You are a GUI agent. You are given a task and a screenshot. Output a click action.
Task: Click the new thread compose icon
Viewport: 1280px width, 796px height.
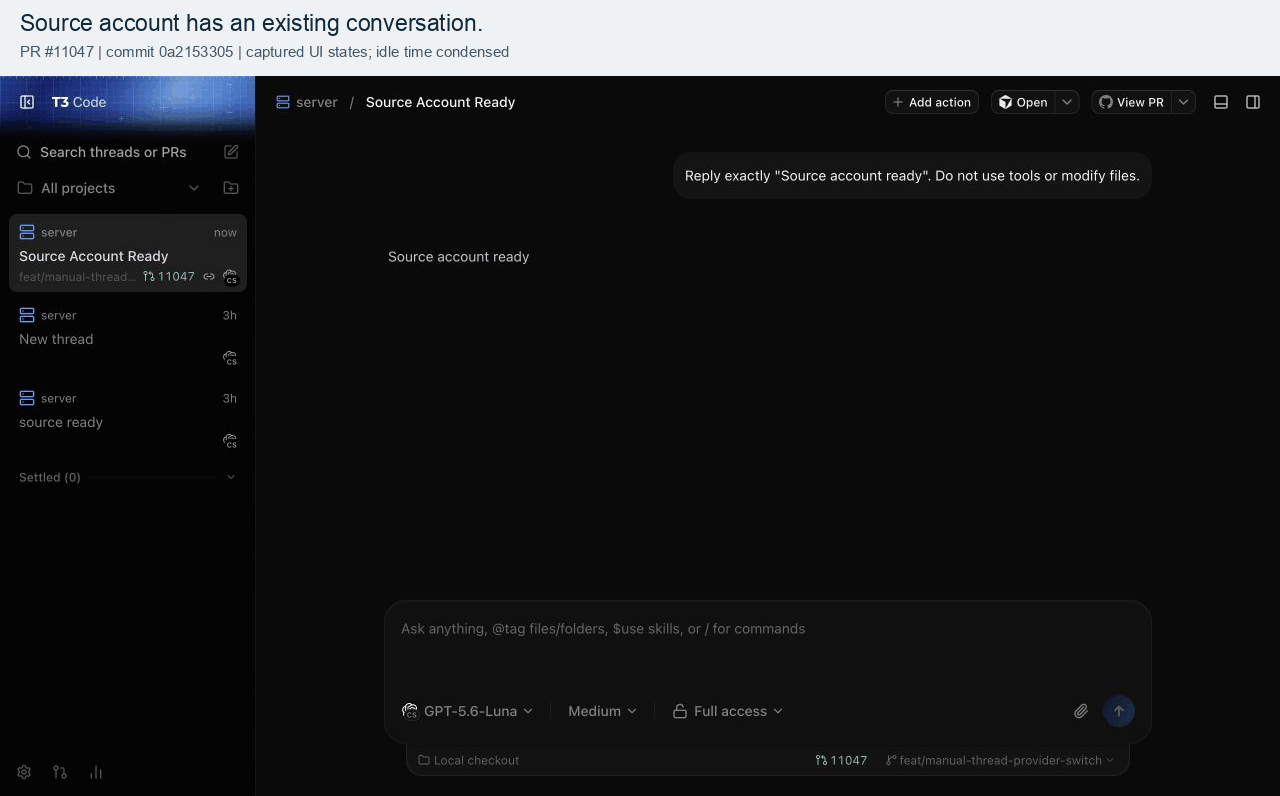pyautogui.click(x=231, y=152)
